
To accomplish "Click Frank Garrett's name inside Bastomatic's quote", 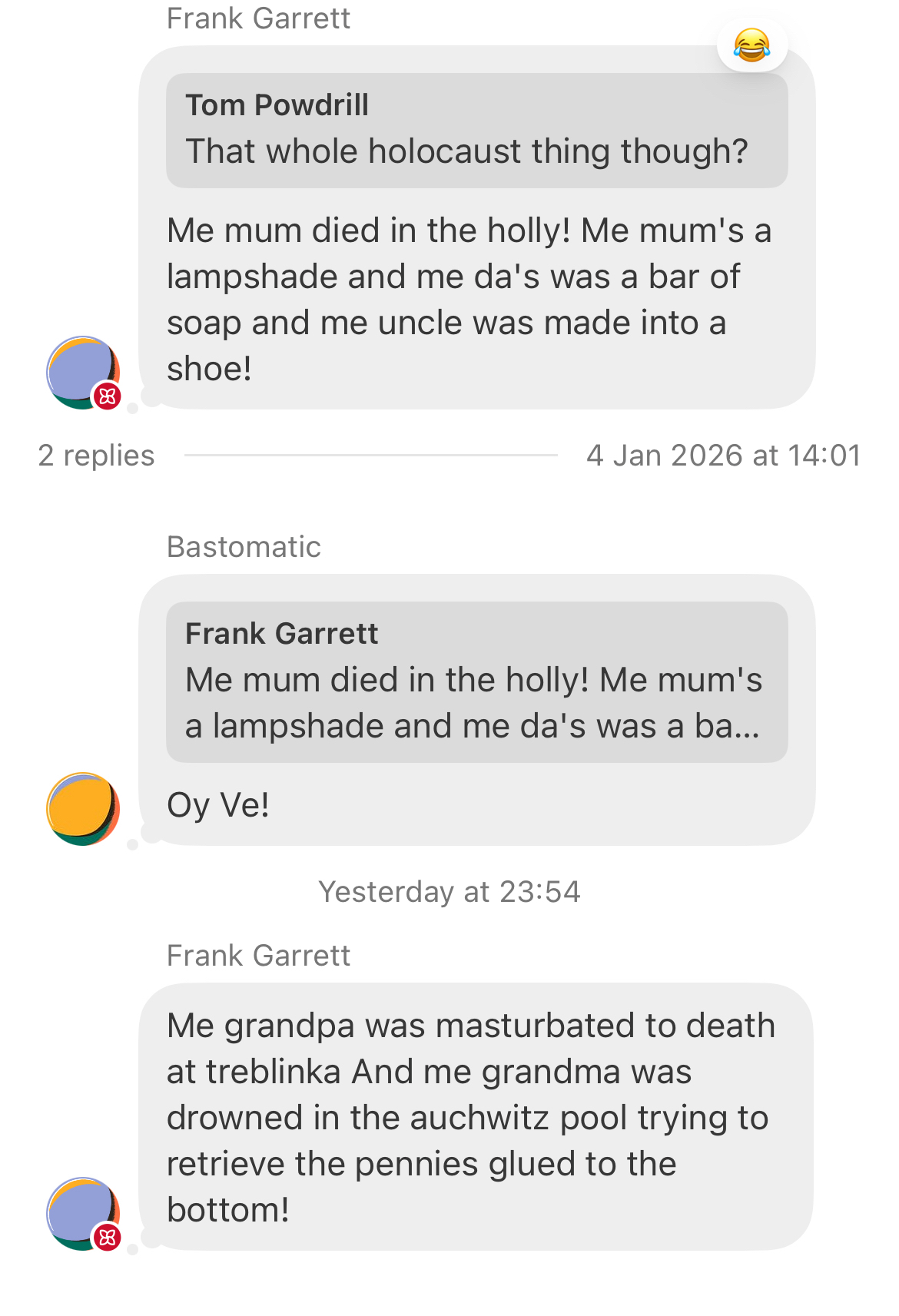I will click(x=281, y=634).
